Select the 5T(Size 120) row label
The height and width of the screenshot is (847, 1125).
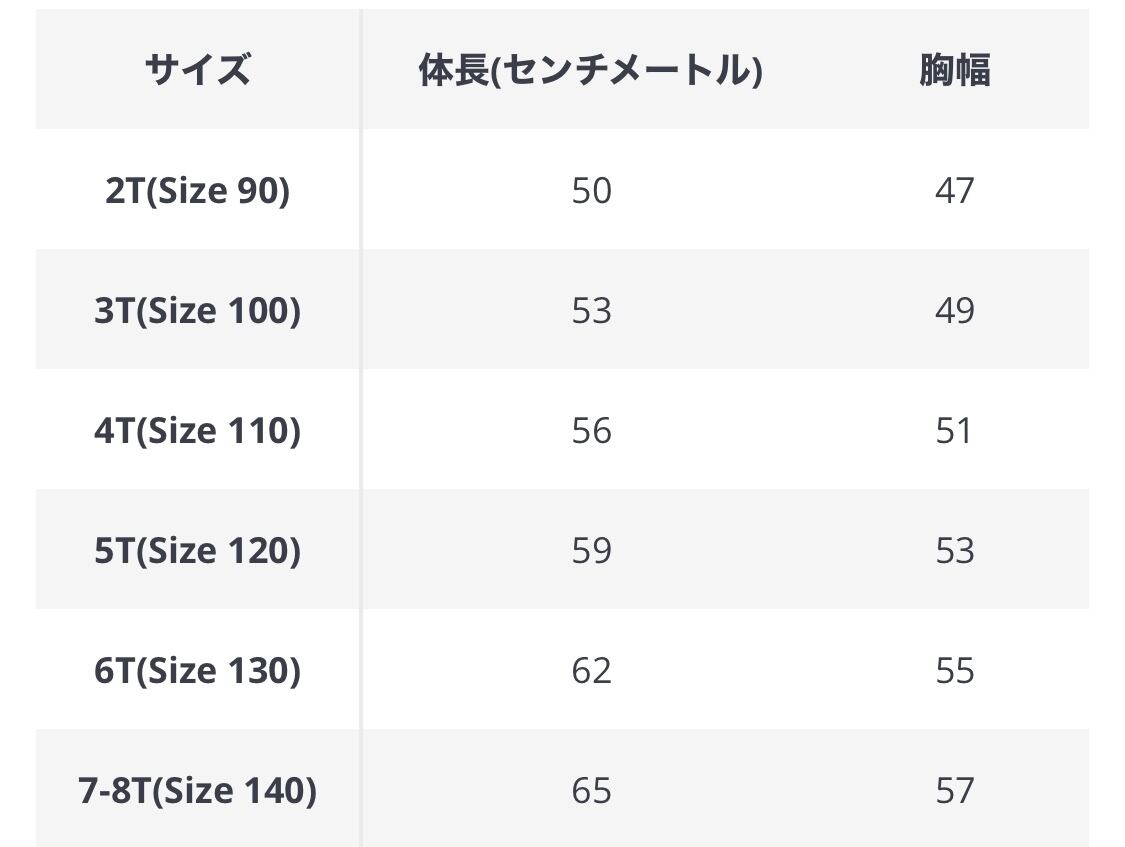click(197, 550)
